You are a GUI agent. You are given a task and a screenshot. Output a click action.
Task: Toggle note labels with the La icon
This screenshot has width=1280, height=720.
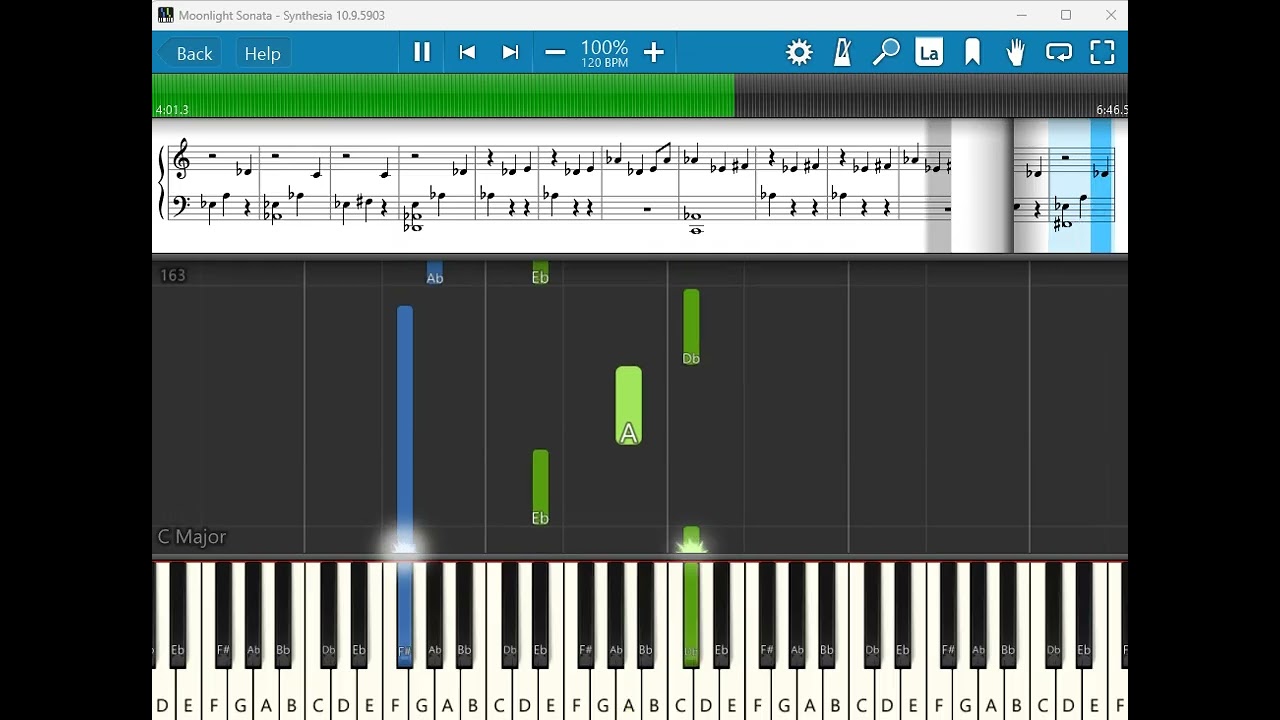[929, 53]
